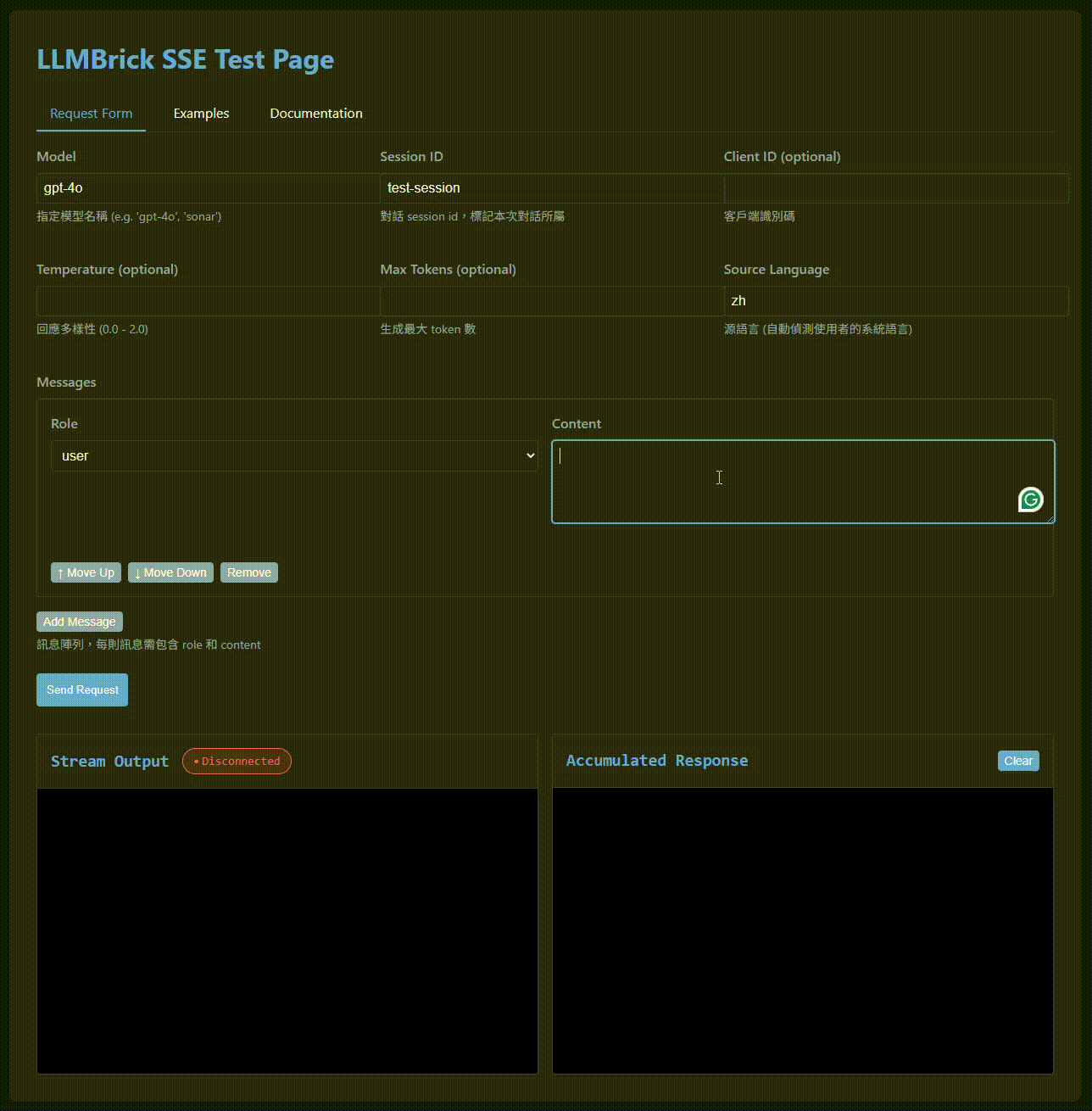Click the Temperature (optional) label
The image size is (1092, 1111).
(x=107, y=270)
